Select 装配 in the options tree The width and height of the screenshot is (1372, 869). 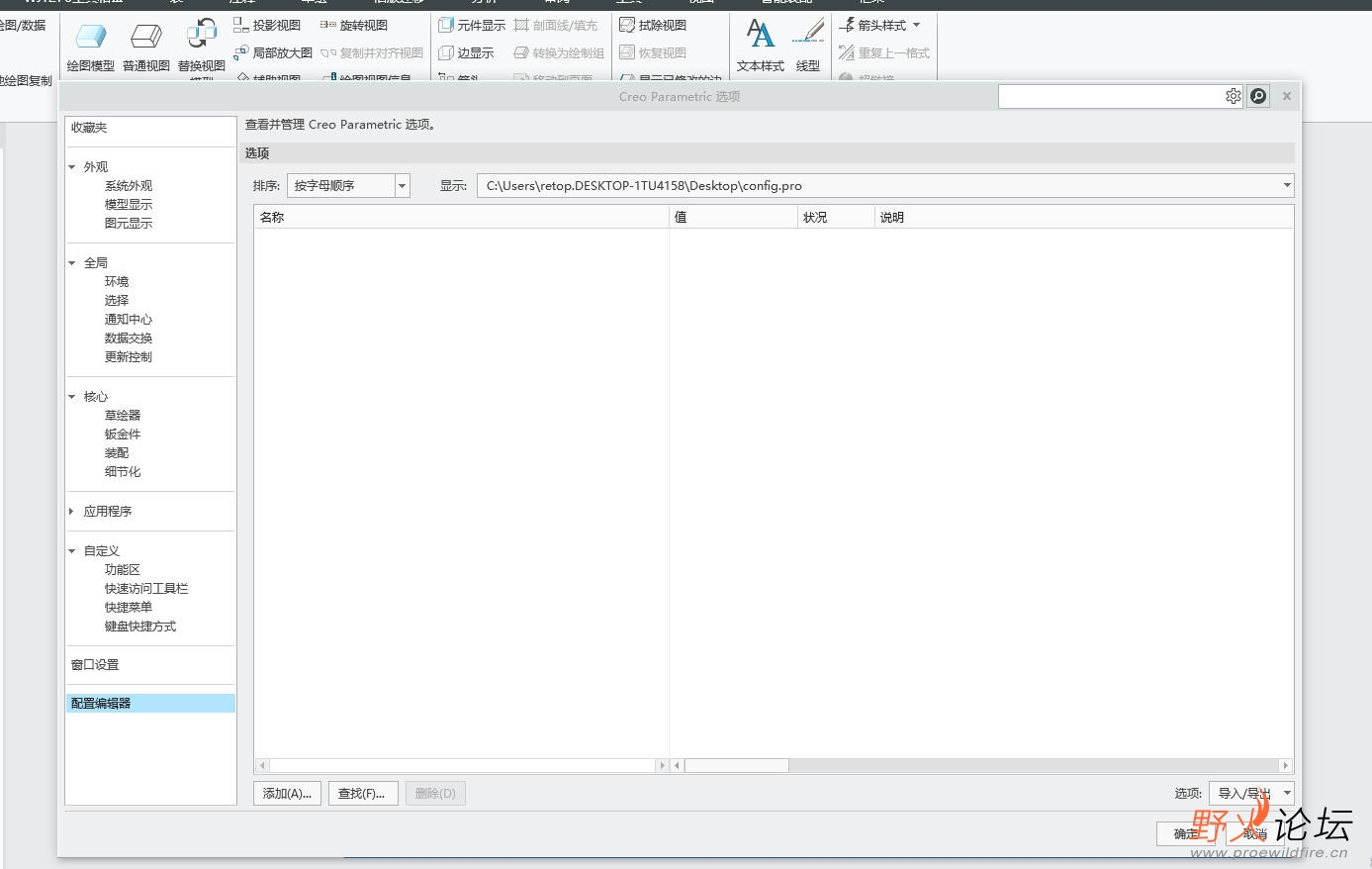point(117,453)
